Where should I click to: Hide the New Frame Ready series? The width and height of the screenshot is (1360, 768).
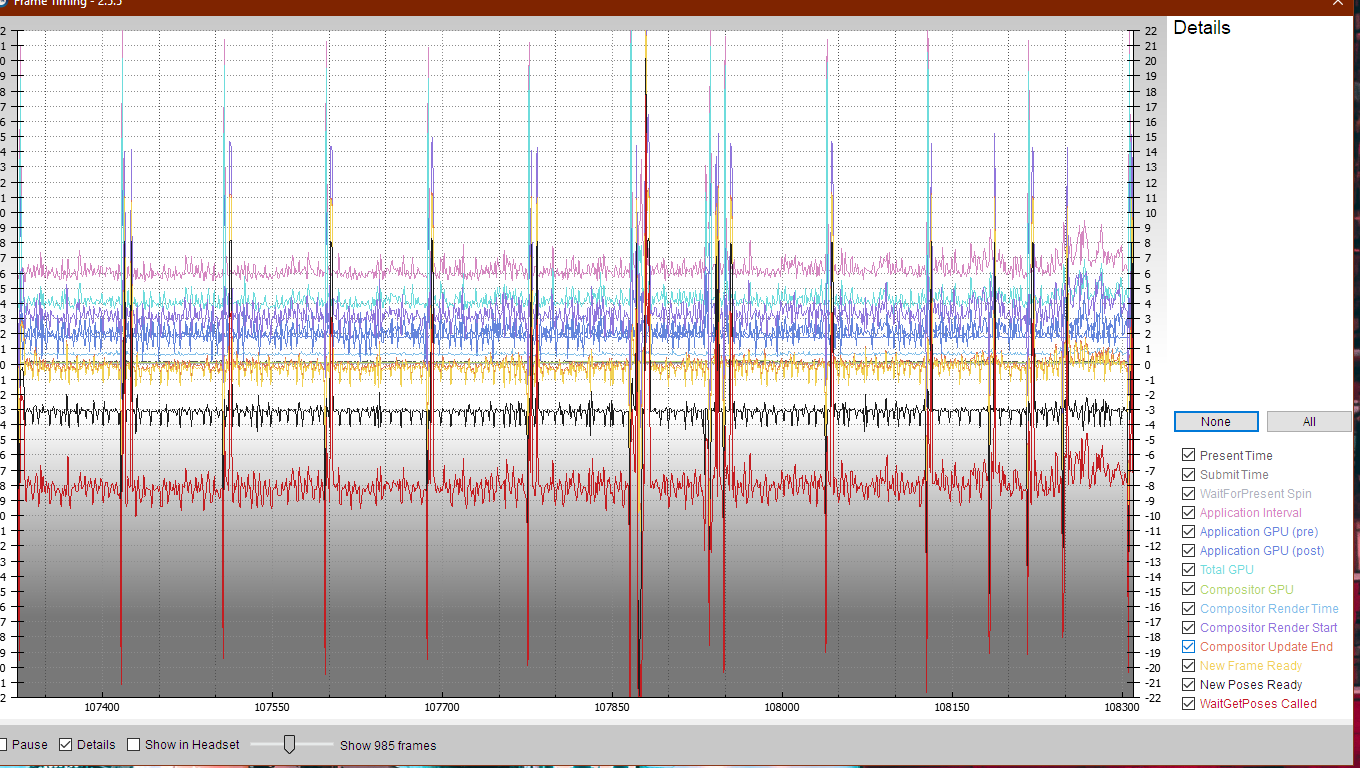[1188, 665]
